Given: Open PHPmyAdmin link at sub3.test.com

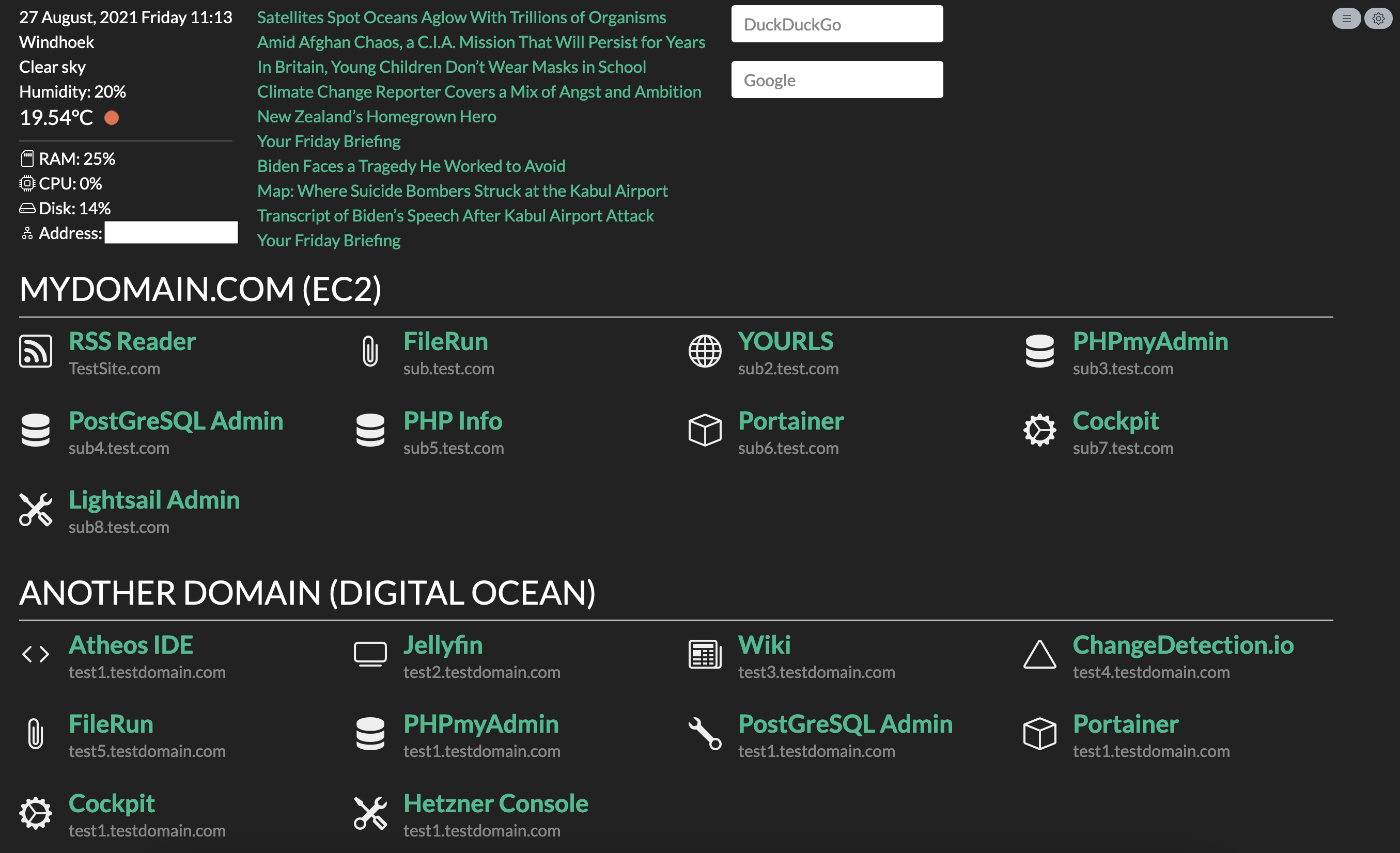Looking at the screenshot, I should (x=1150, y=341).
